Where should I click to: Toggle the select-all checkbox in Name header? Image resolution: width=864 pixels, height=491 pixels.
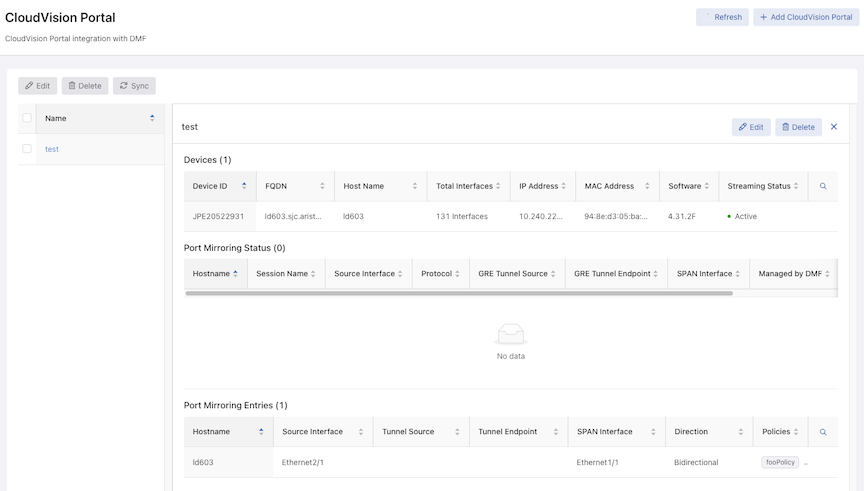27,118
